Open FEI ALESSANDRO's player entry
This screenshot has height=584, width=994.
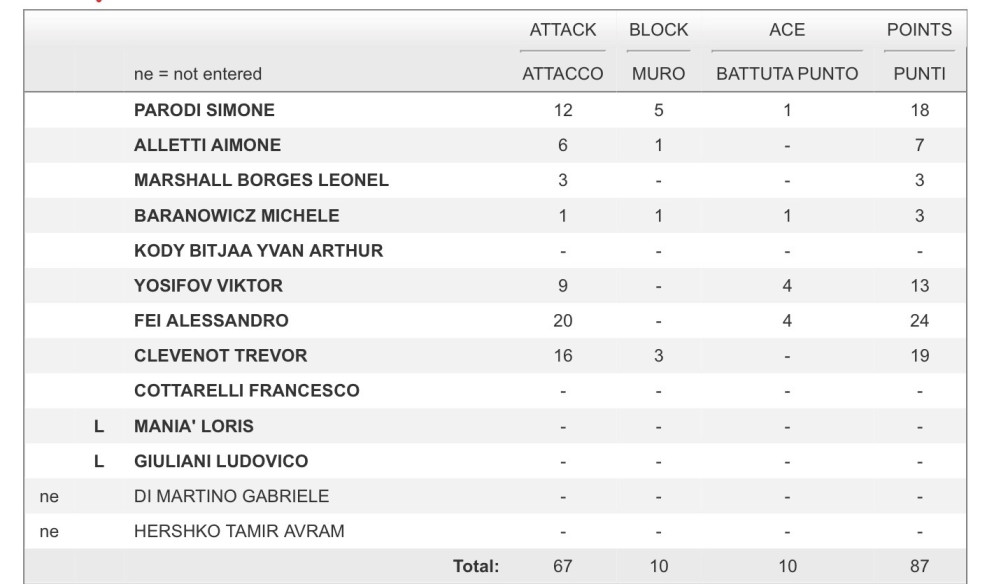coord(211,321)
